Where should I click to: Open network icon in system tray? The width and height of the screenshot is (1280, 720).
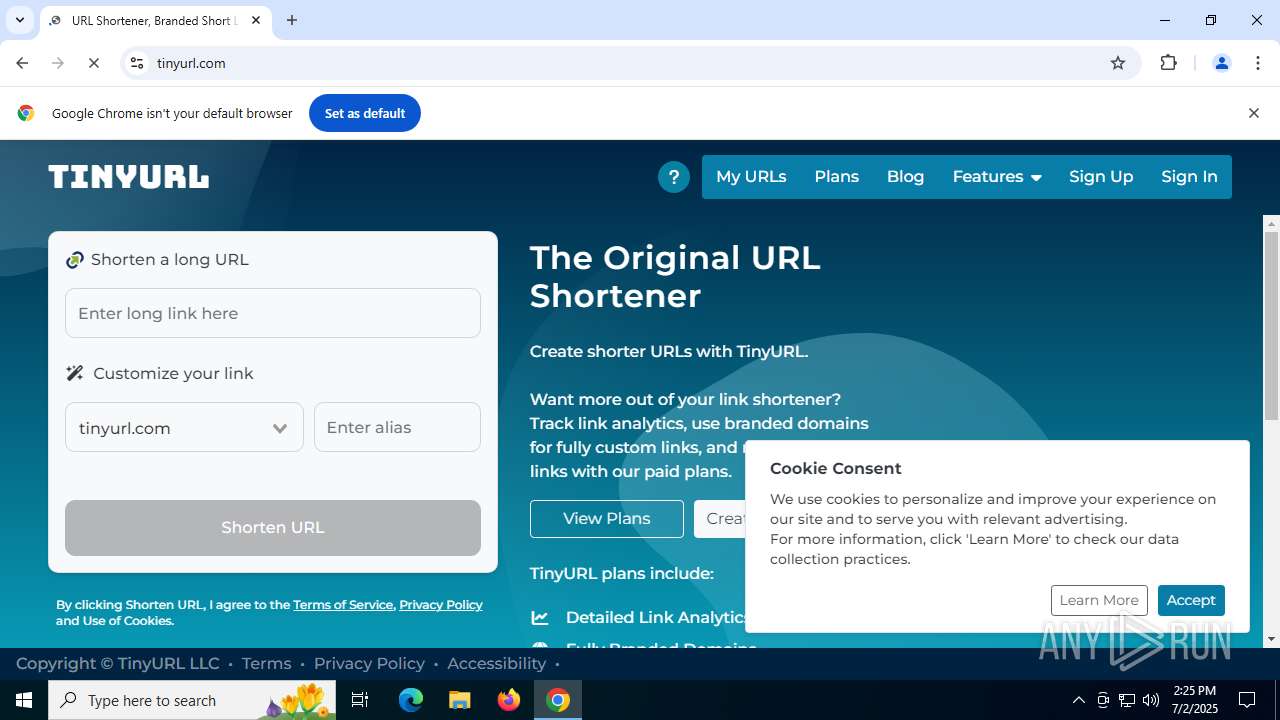[1127, 700]
